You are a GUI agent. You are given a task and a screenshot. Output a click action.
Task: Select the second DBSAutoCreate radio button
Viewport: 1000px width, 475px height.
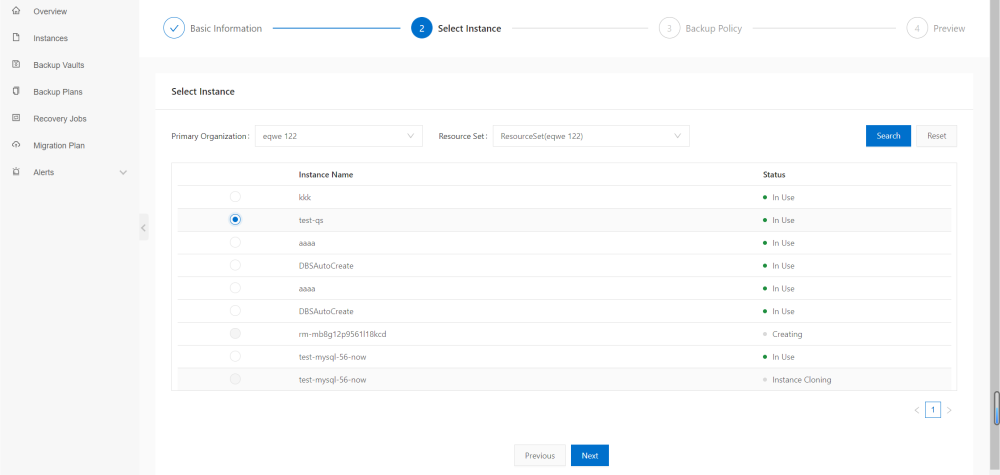coord(235,311)
